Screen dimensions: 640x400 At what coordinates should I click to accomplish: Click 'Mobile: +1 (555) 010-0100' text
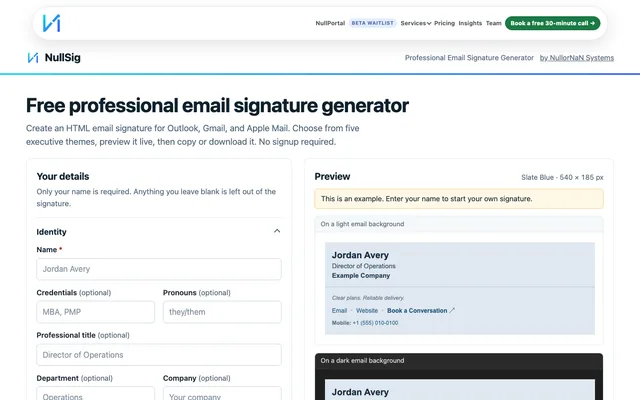point(365,323)
